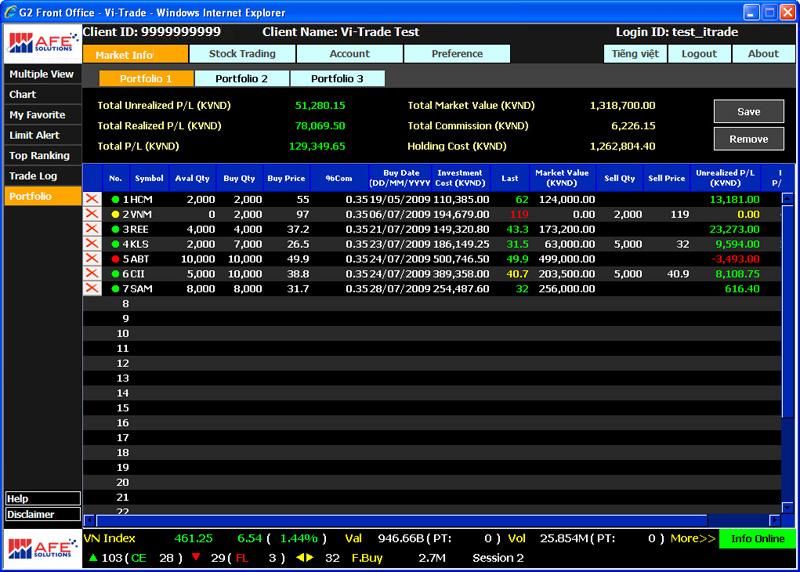This screenshot has width=800, height=572.
Task: Click the AFE Solutions logo at bottom left
Action: [x=42, y=549]
